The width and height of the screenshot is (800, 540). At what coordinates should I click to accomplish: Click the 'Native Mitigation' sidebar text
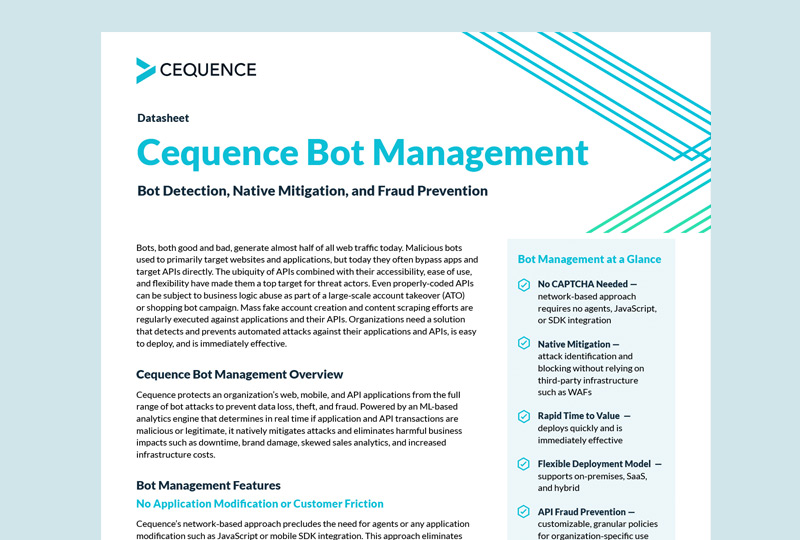tap(574, 345)
